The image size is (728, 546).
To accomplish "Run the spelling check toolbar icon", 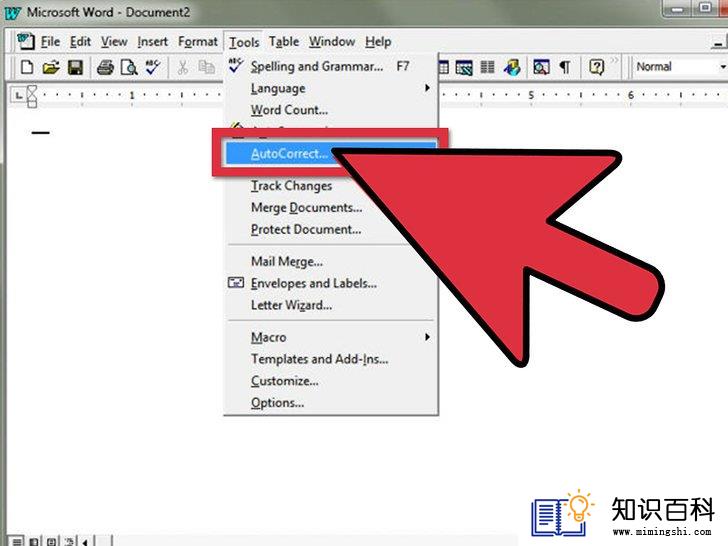I will tap(153, 67).
